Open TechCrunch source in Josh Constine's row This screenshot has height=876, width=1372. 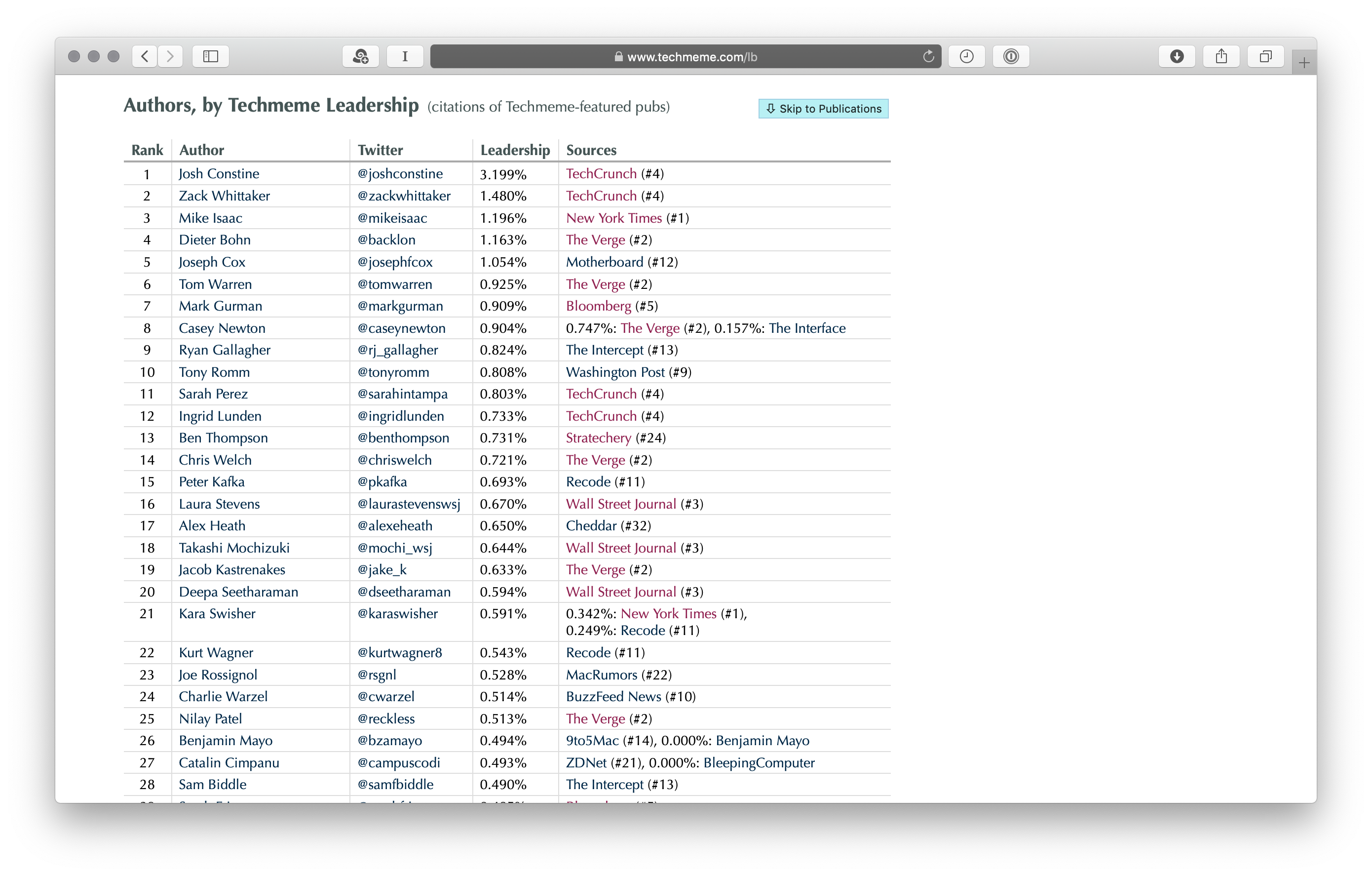click(x=601, y=174)
